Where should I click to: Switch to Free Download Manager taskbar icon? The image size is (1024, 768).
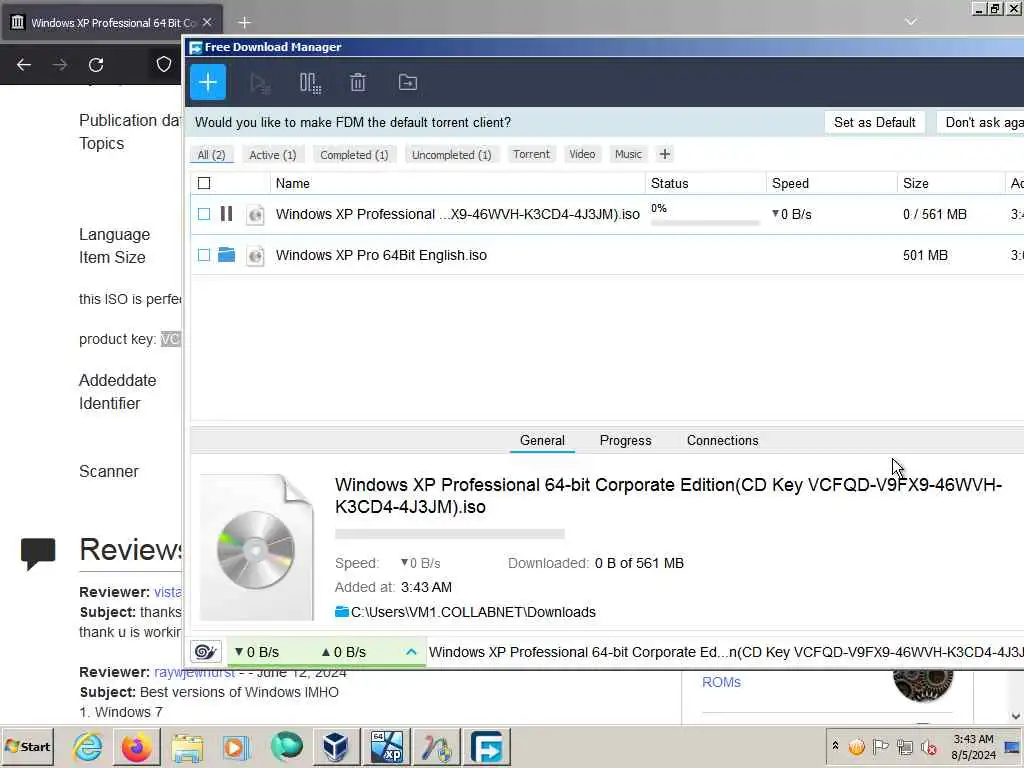(487, 746)
